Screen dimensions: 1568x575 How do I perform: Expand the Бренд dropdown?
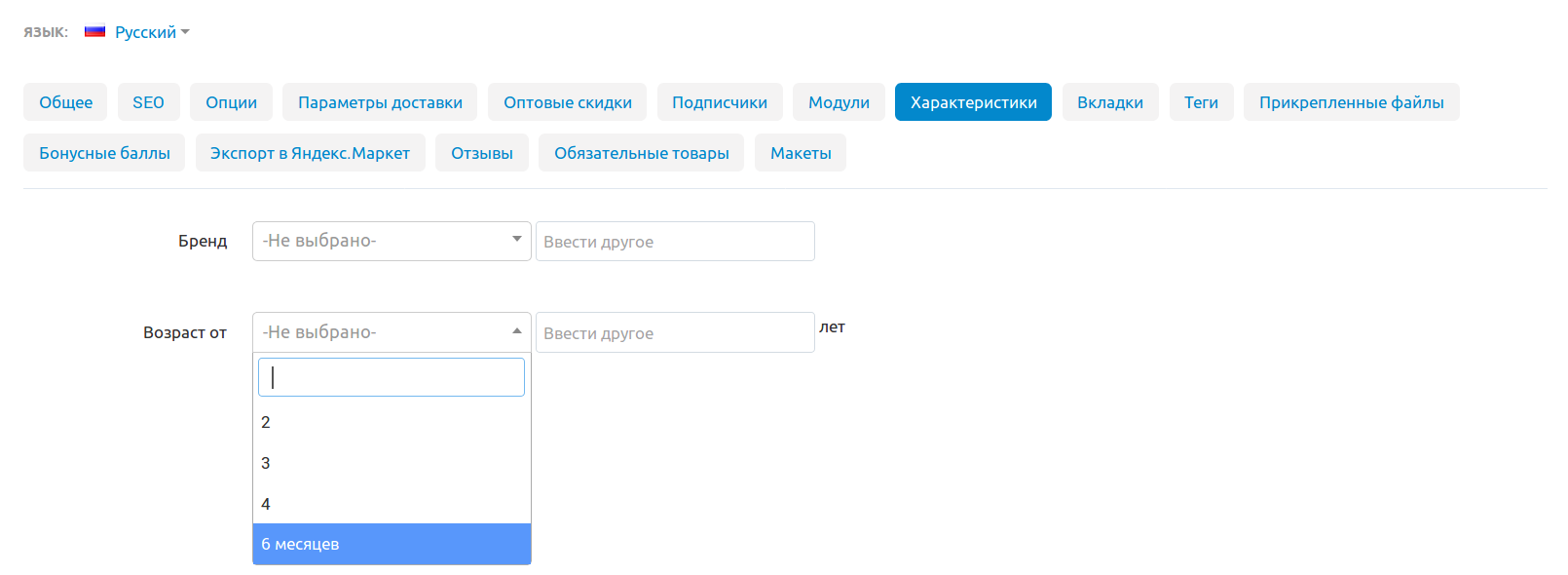pyautogui.click(x=392, y=241)
